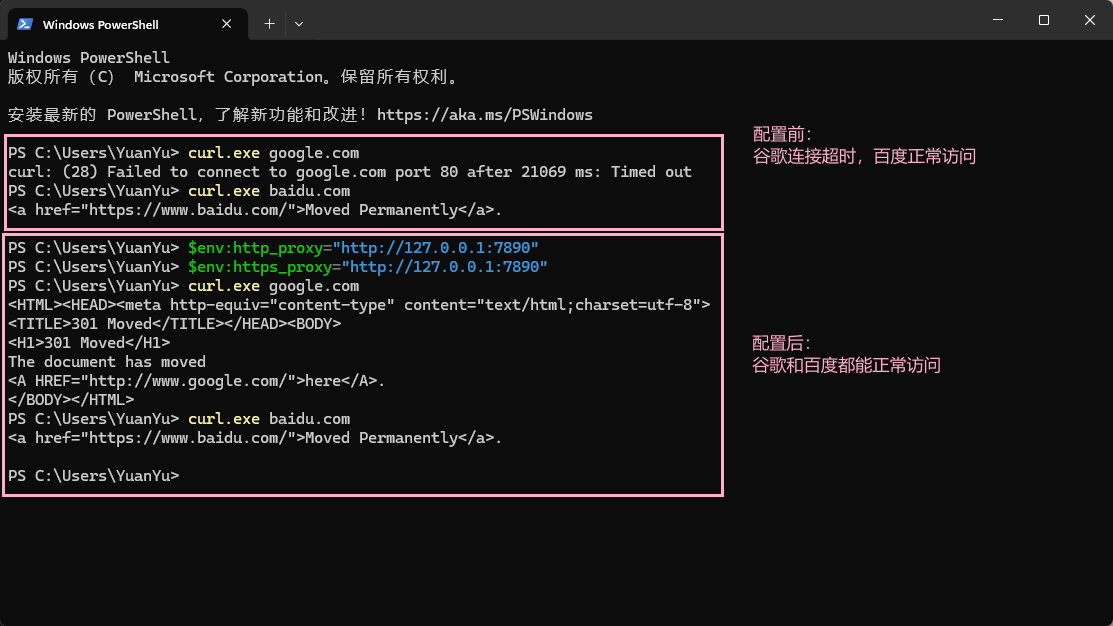Viewport: 1113px width, 626px height.
Task: Open a new tab with plus button
Action: (x=269, y=23)
